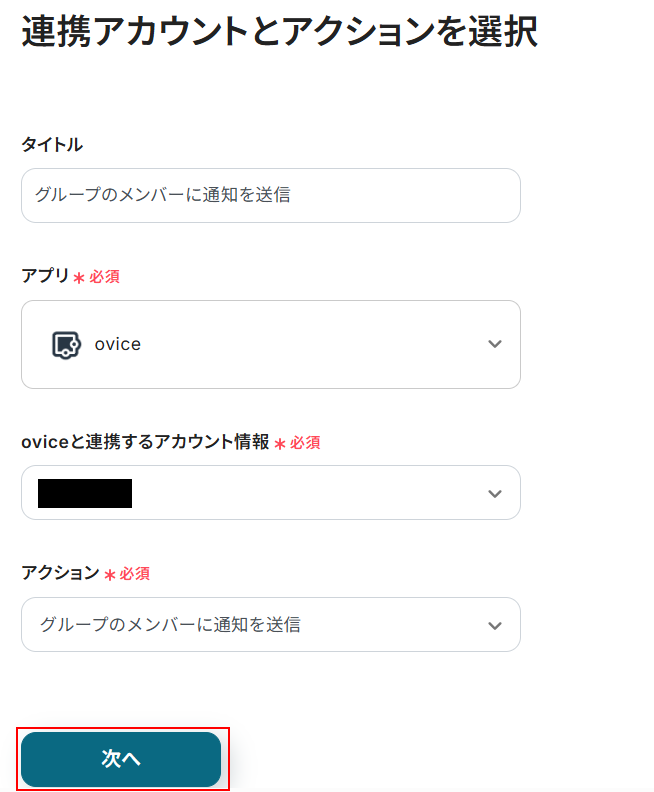Expand the アプリ dropdown chevron
Image resolution: width=654 pixels, height=792 pixels.
[x=494, y=344]
